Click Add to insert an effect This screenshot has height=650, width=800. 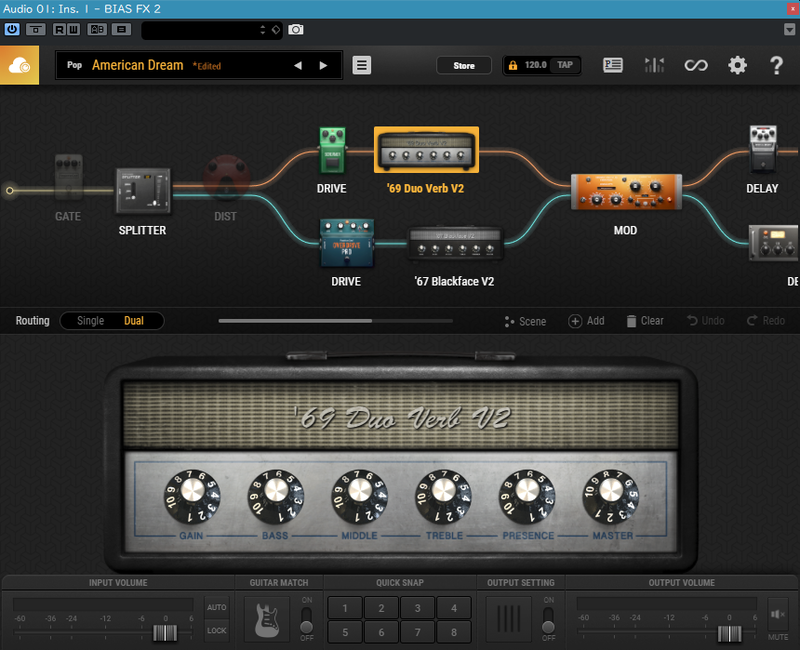click(586, 321)
